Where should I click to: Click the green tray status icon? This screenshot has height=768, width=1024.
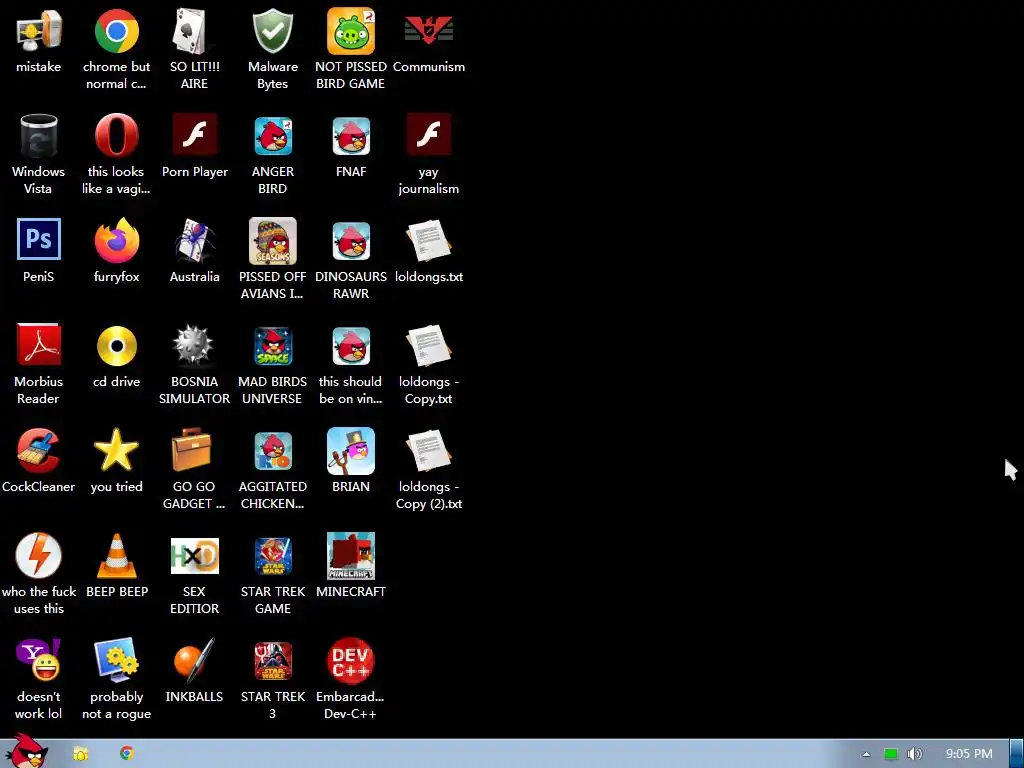click(891, 754)
